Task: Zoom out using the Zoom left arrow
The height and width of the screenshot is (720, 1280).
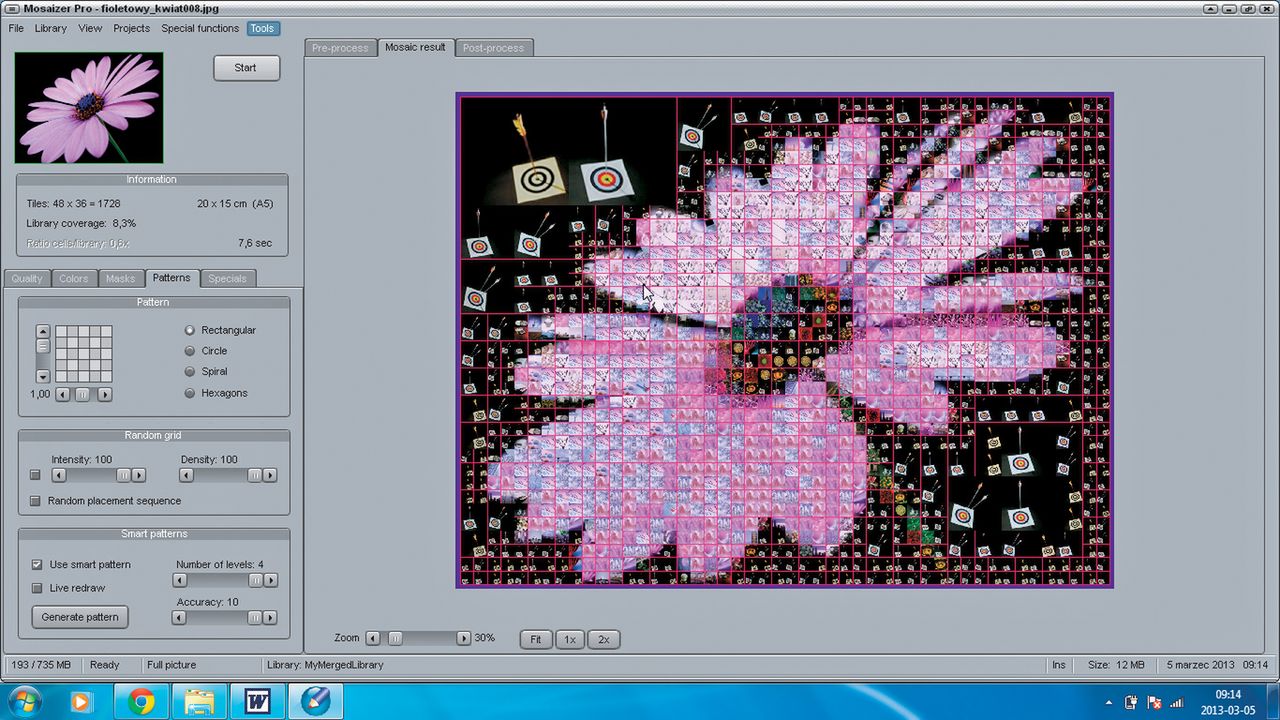Action: click(x=373, y=638)
